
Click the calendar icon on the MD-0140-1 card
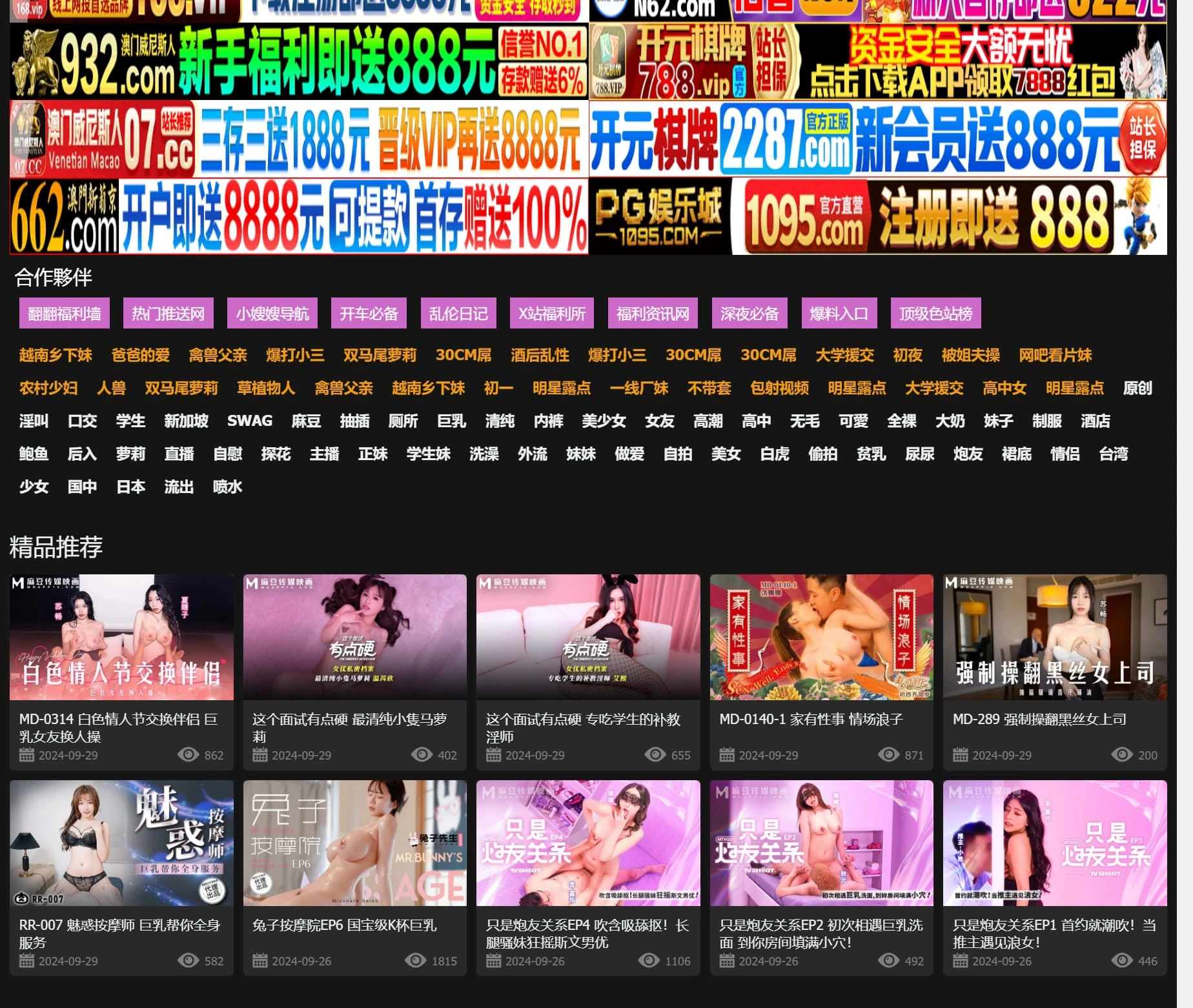[x=727, y=755]
